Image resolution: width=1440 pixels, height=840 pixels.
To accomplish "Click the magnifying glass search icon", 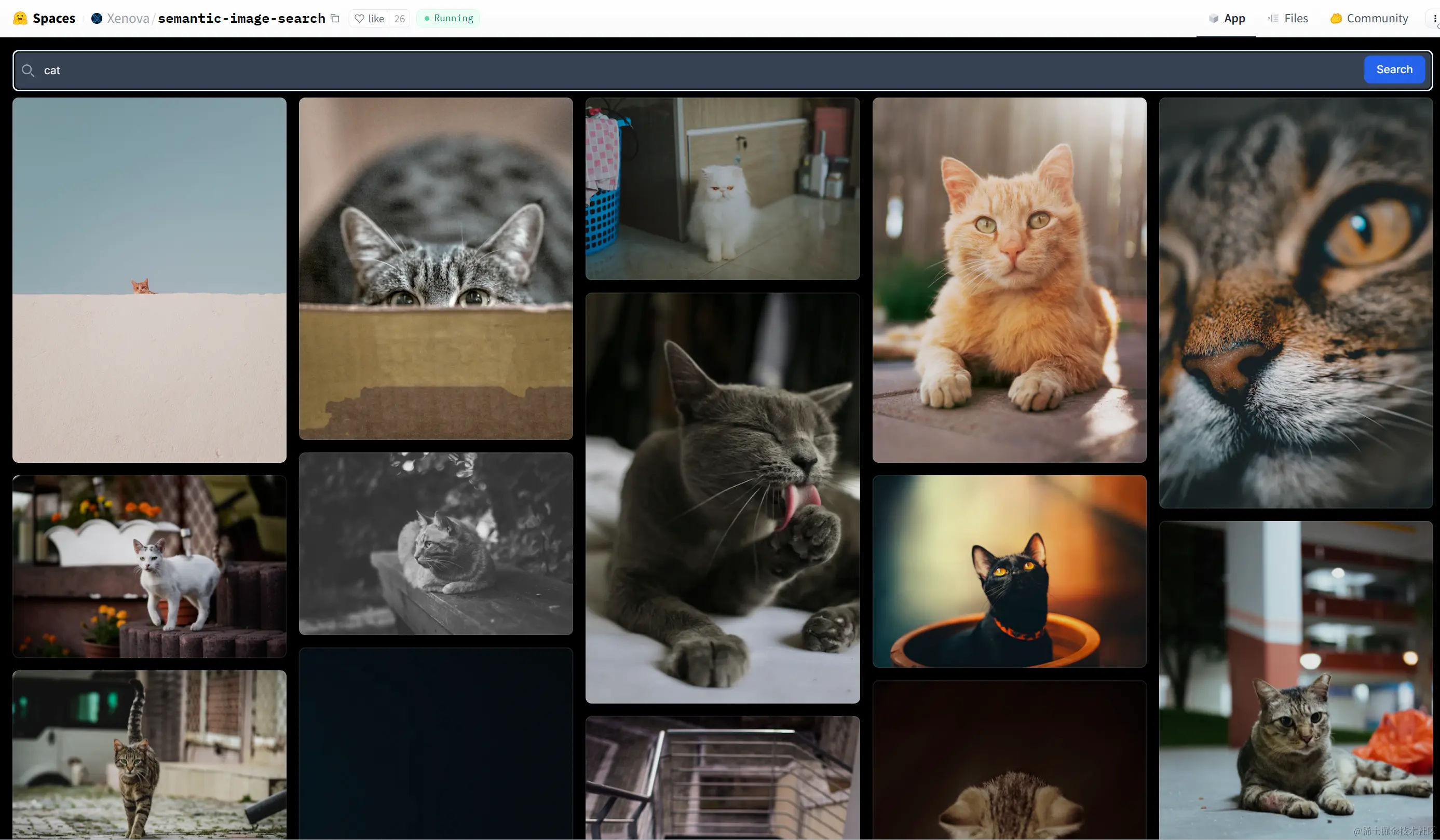I will (x=28, y=70).
